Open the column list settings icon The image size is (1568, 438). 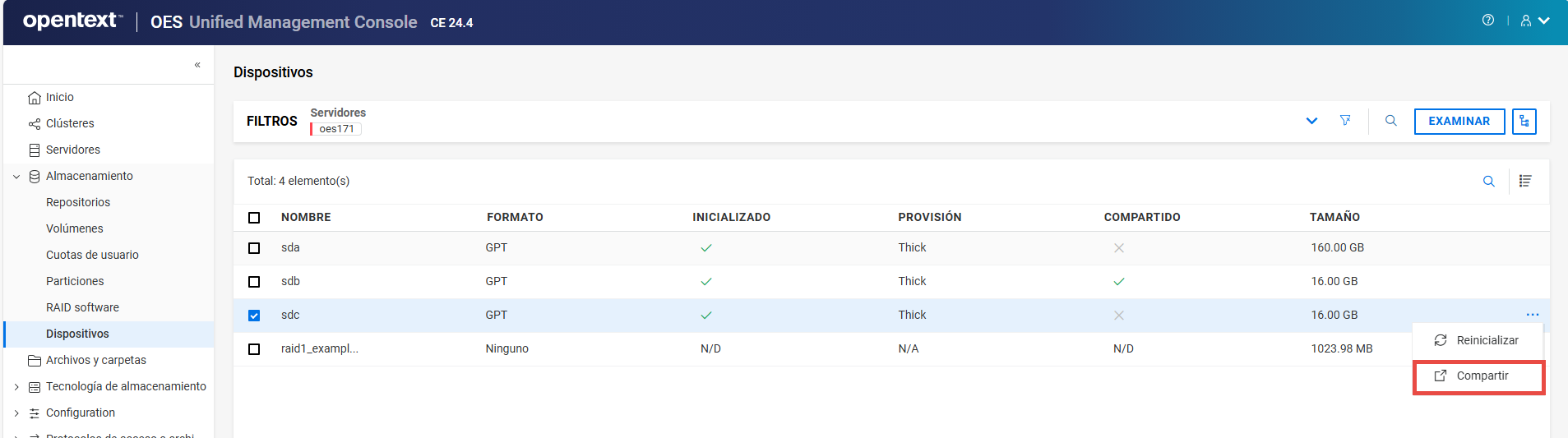point(1525,182)
